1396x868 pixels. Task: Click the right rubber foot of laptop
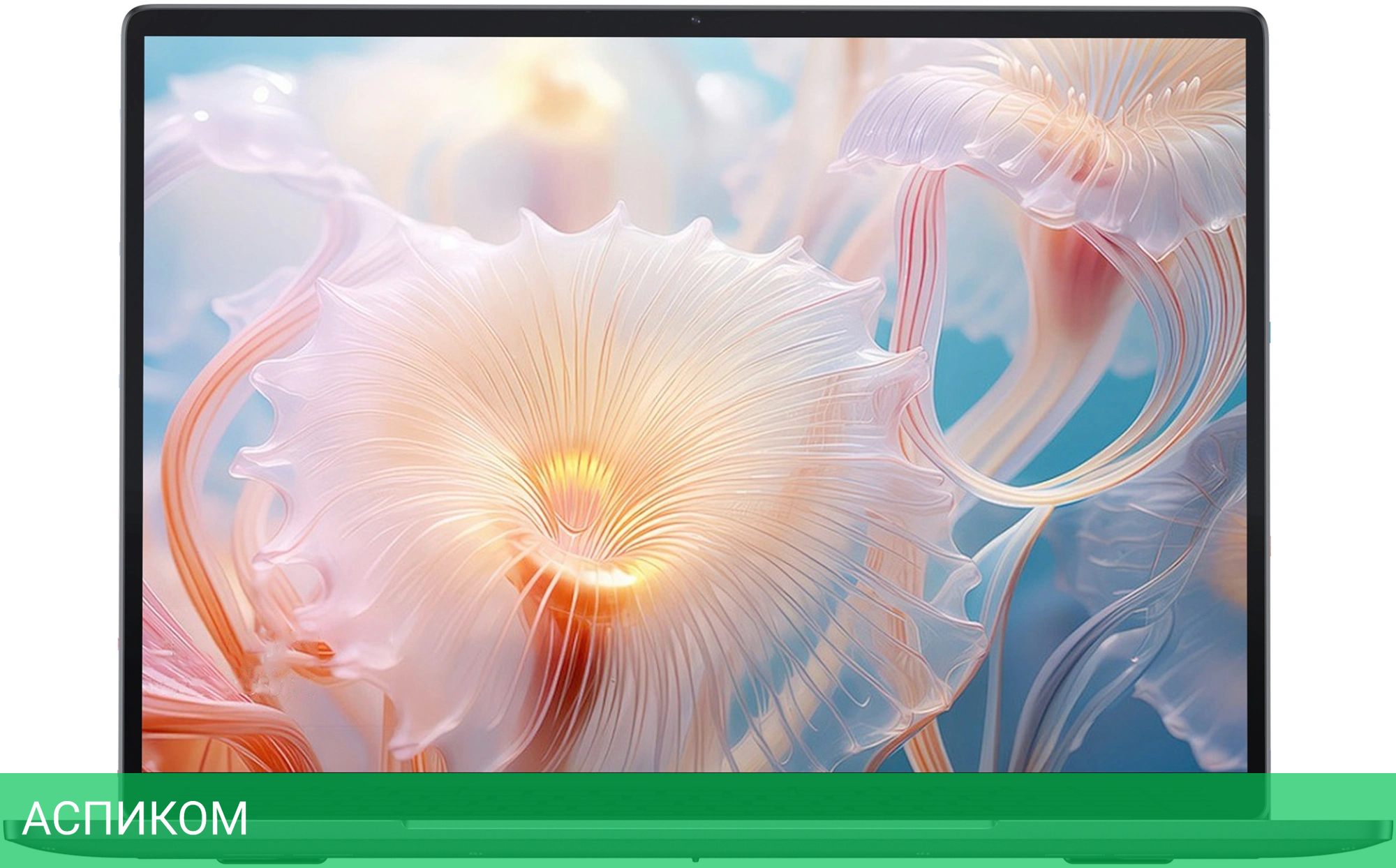1117,859
